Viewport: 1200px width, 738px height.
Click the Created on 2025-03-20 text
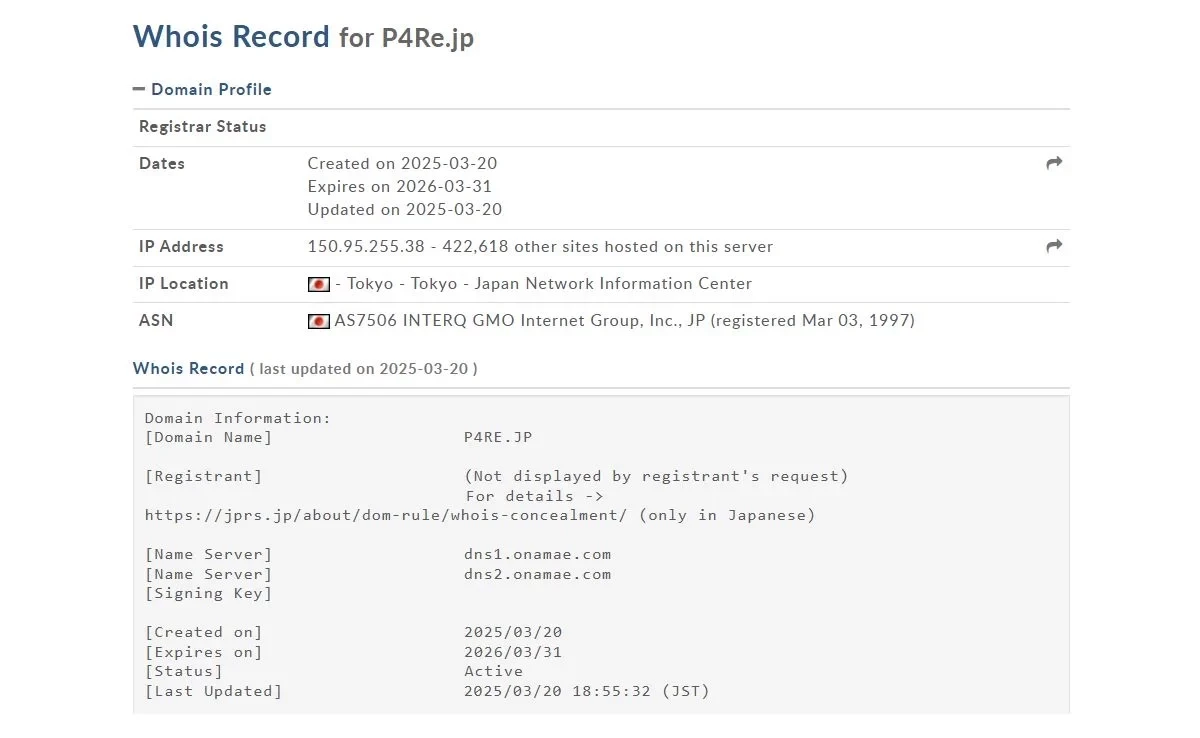pyautogui.click(x=402, y=163)
